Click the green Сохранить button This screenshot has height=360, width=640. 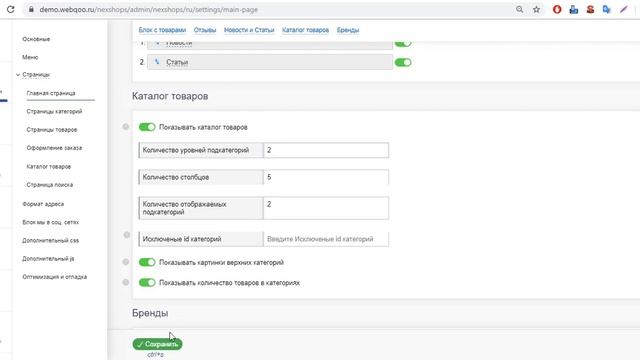tap(158, 344)
